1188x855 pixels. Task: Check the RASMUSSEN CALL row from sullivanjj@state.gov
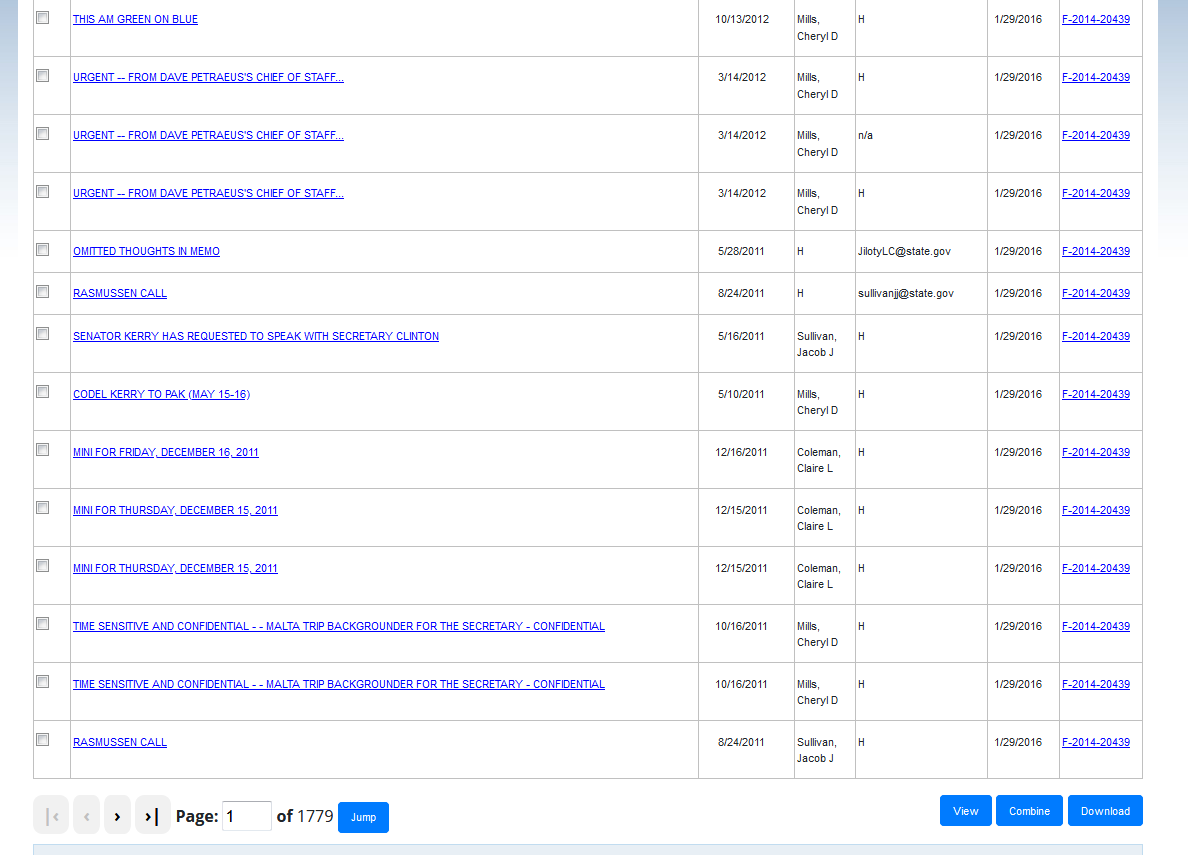[x=43, y=291]
